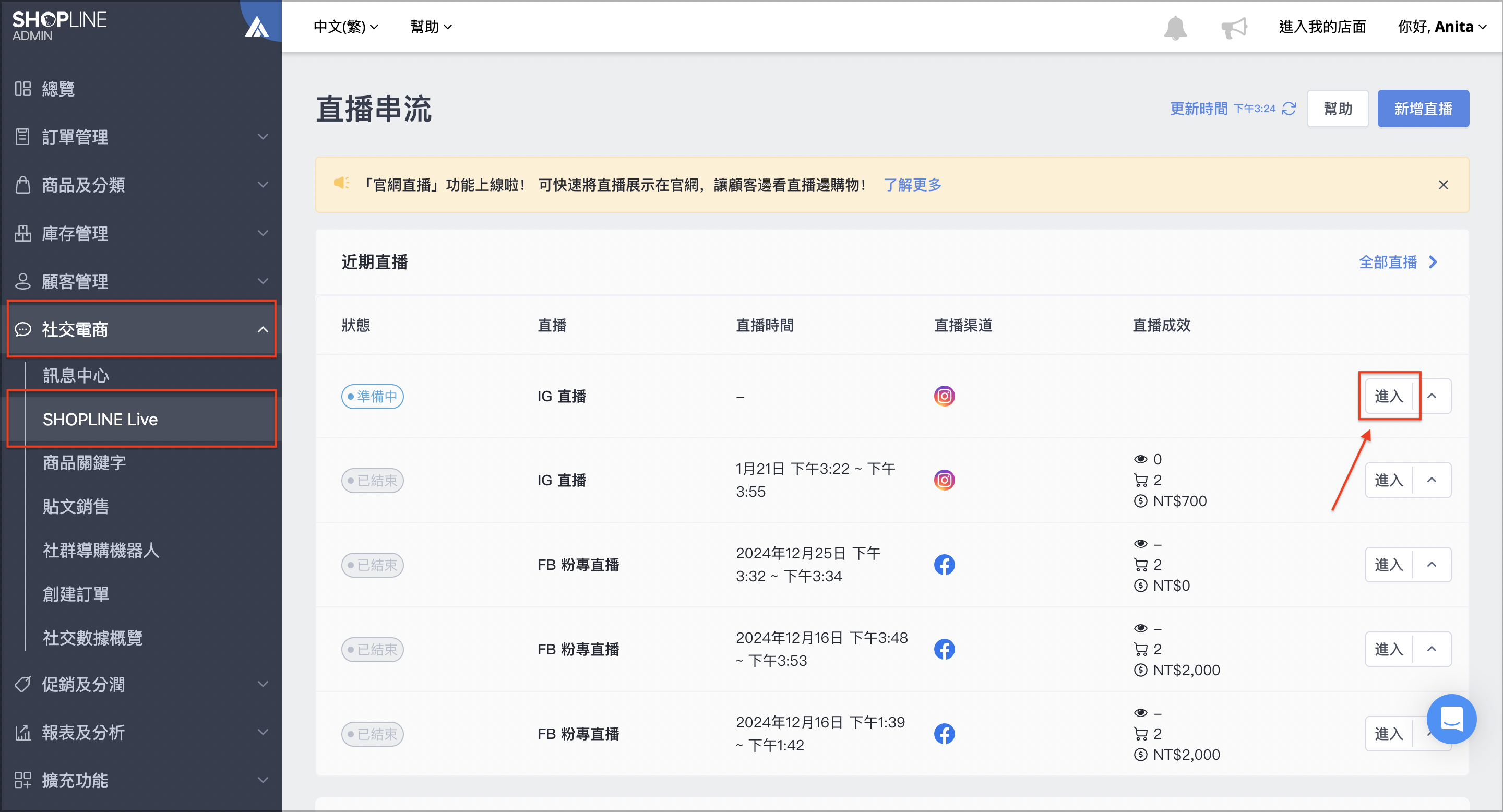Dismiss the yellow announcement banner
The height and width of the screenshot is (812, 1503).
pos(1443,185)
